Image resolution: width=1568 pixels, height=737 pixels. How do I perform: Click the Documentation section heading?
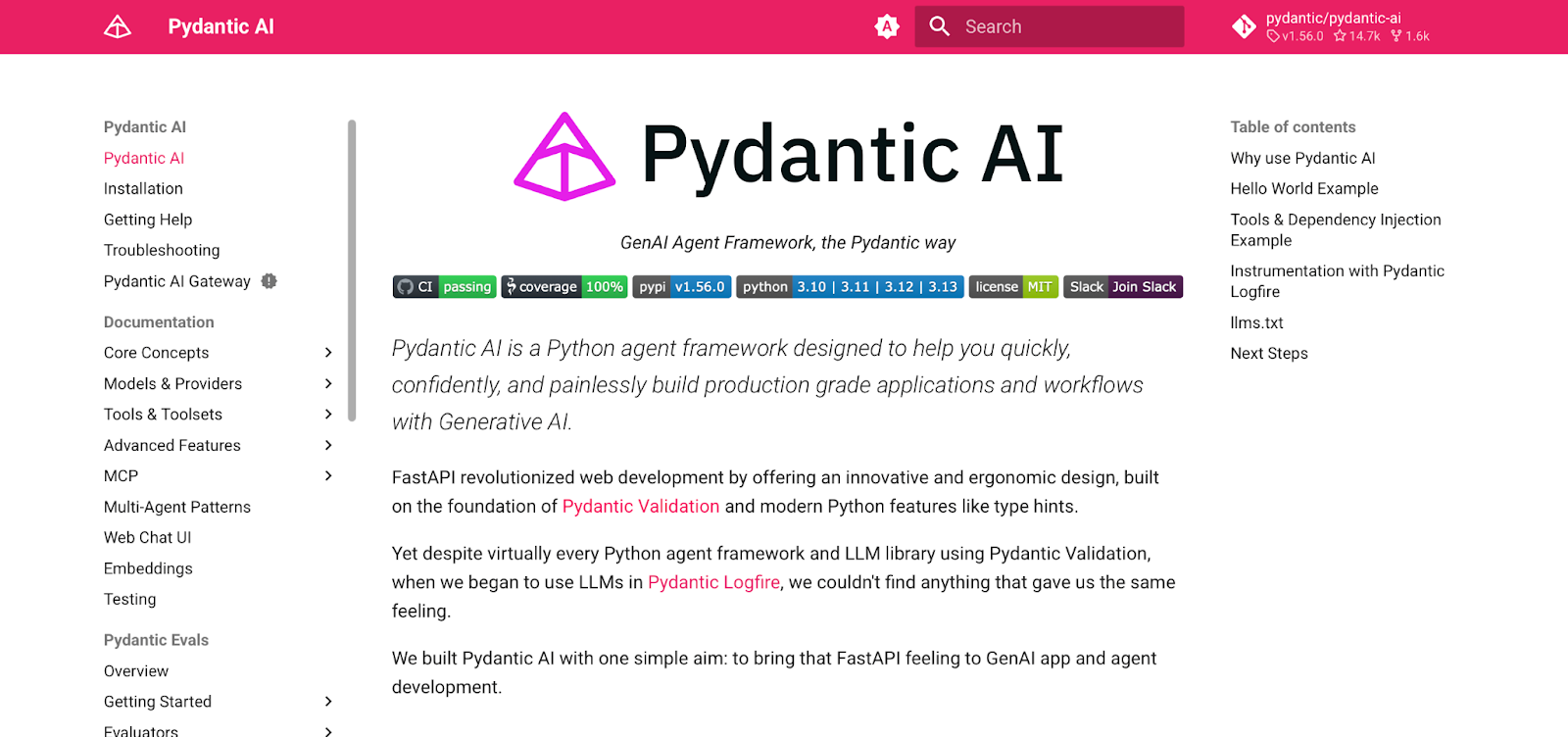click(159, 321)
